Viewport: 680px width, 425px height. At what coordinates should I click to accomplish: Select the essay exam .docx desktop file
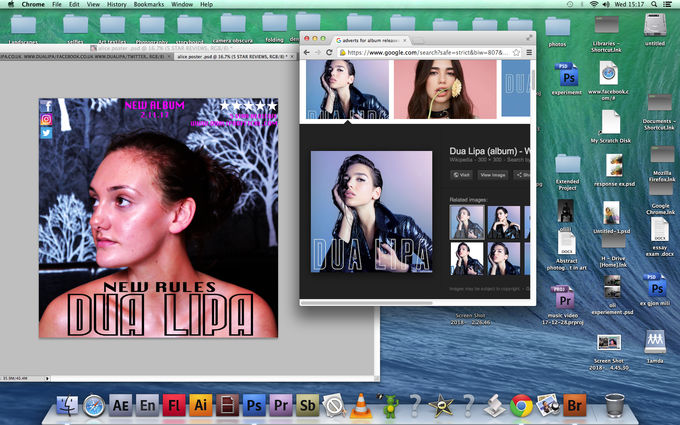click(660, 236)
